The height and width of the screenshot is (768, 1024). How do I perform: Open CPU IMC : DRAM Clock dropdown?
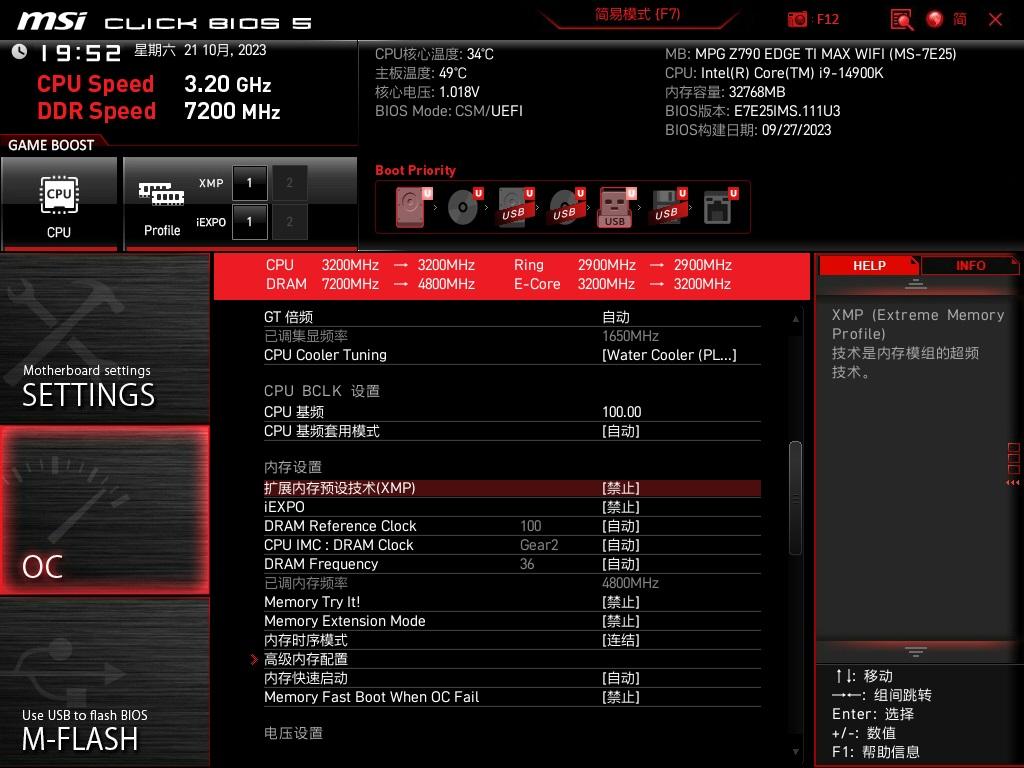point(620,545)
